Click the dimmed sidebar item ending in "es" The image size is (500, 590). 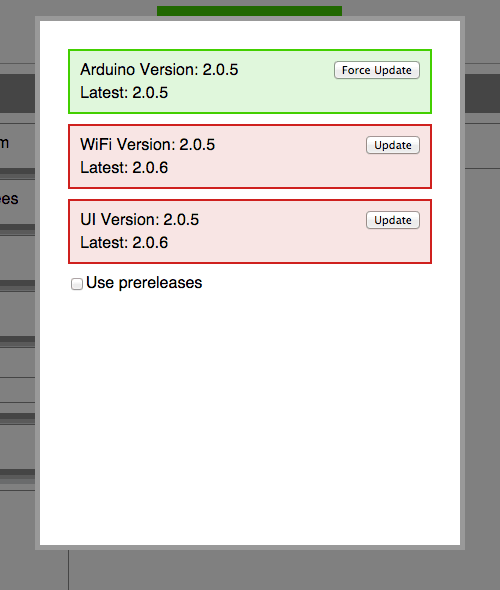pos(9,199)
